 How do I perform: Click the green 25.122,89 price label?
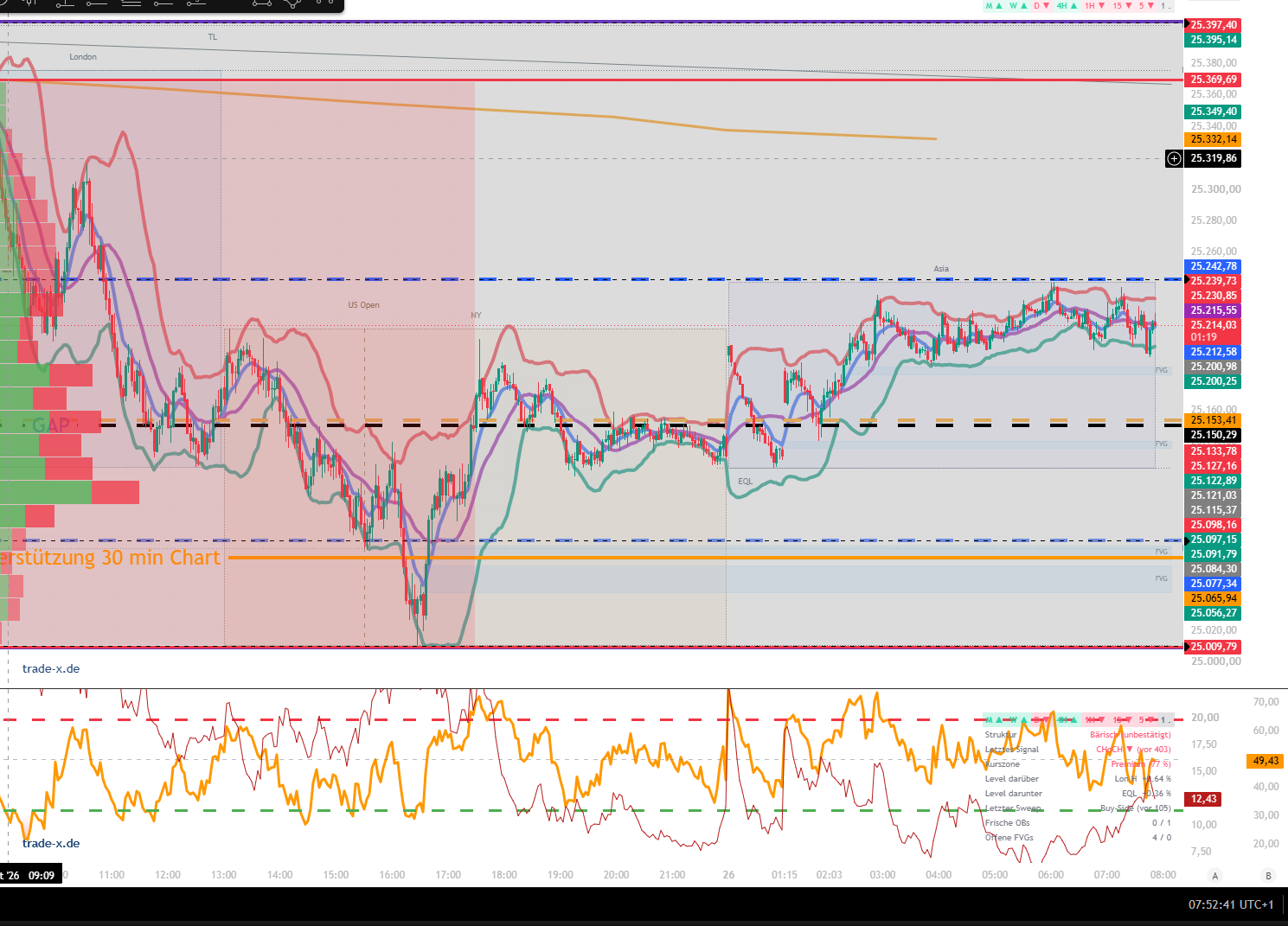click(1213, 481)
